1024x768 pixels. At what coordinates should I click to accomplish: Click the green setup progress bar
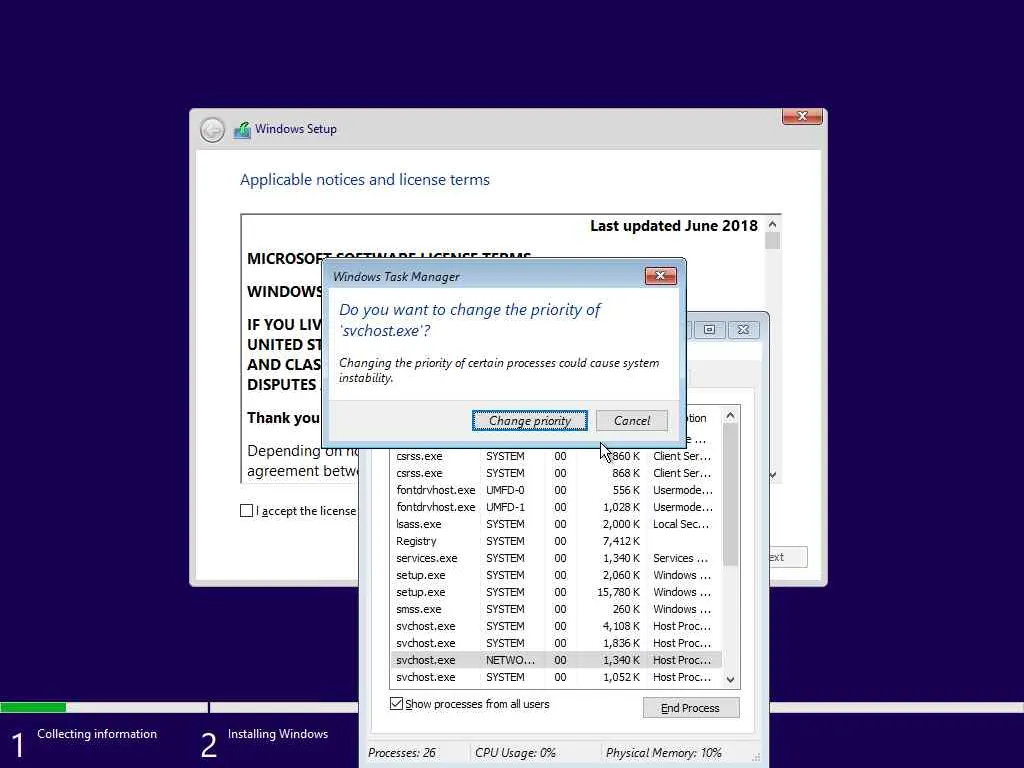[33, 707]
